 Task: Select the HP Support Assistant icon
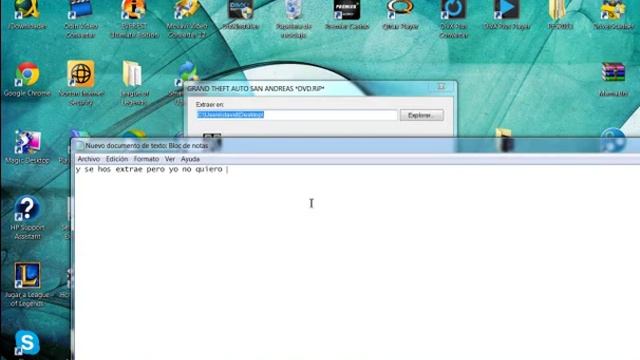[27, 218]
